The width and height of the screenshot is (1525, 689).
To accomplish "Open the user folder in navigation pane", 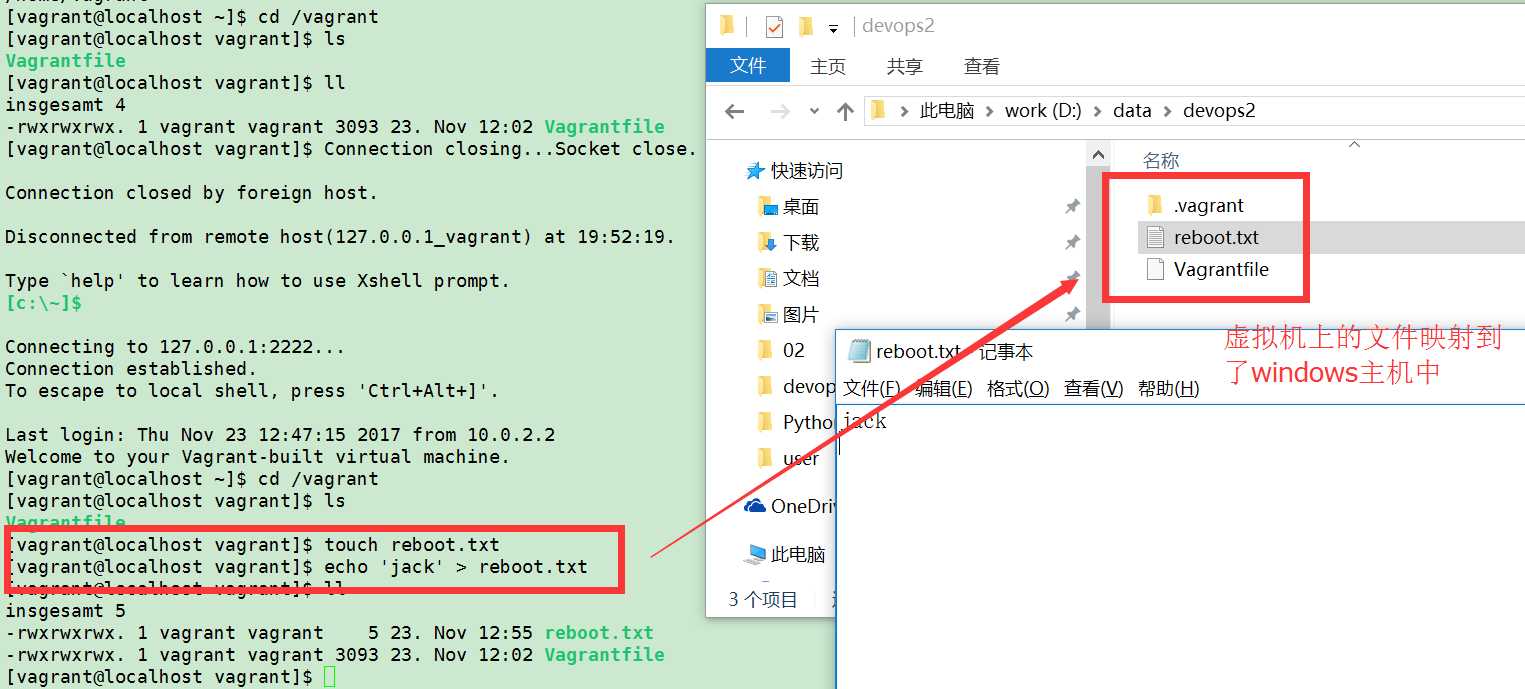I will 801,459.
